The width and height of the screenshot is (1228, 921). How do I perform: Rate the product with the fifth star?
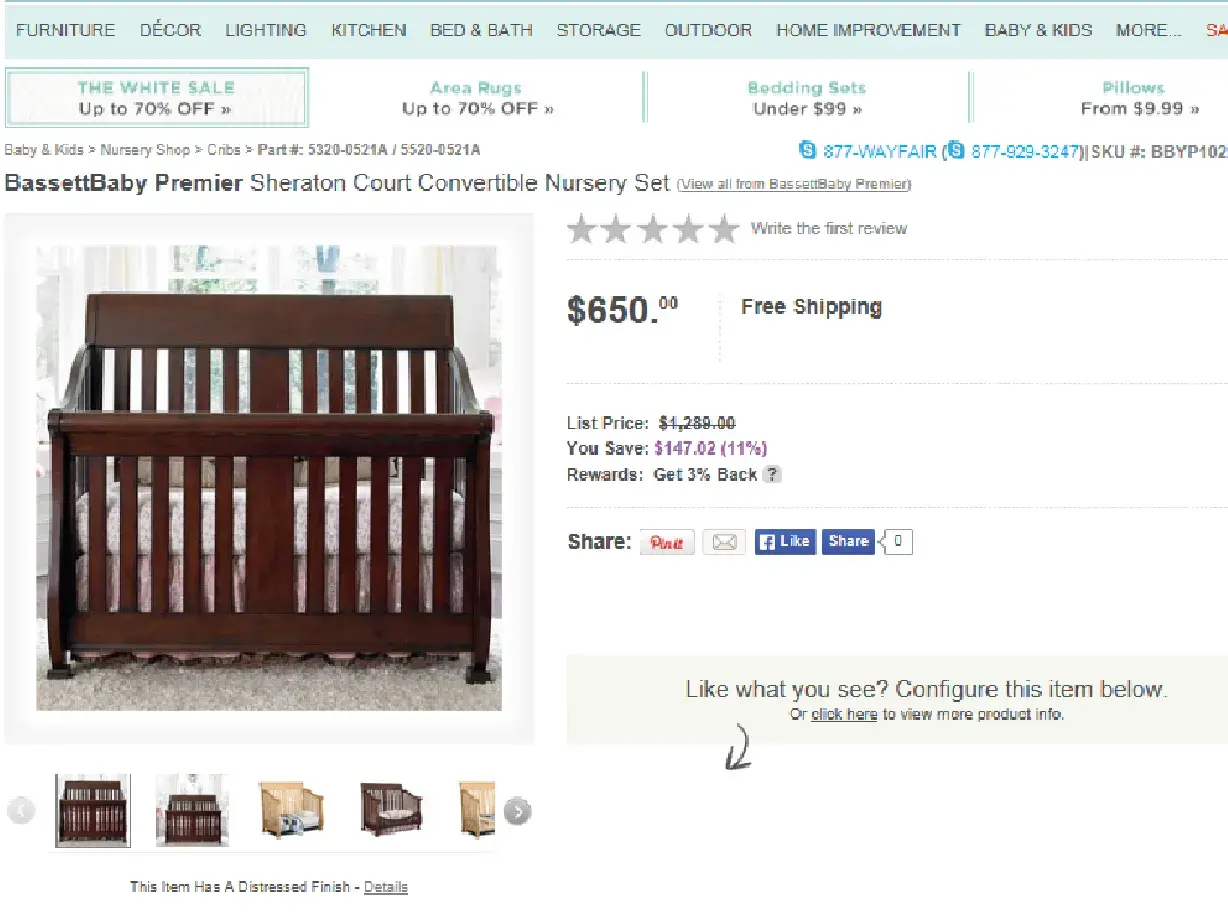coord(724,229)
